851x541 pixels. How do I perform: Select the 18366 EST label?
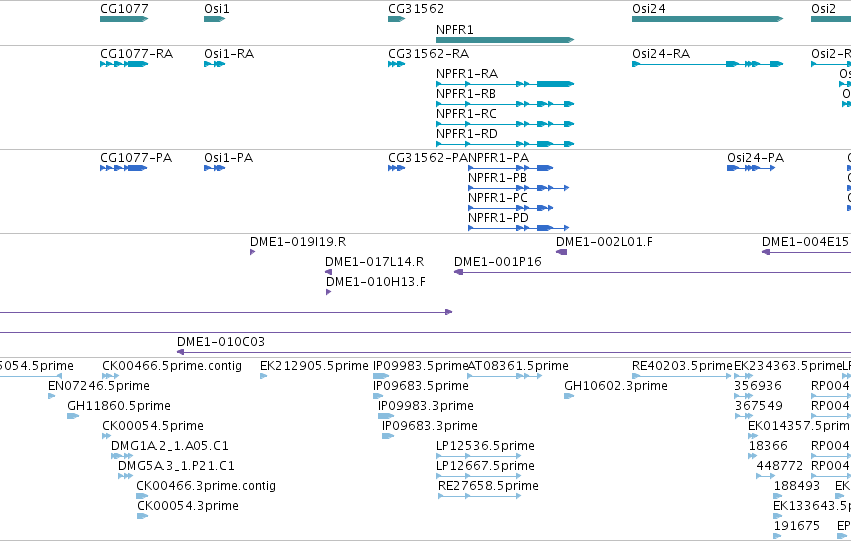(768, 447)
